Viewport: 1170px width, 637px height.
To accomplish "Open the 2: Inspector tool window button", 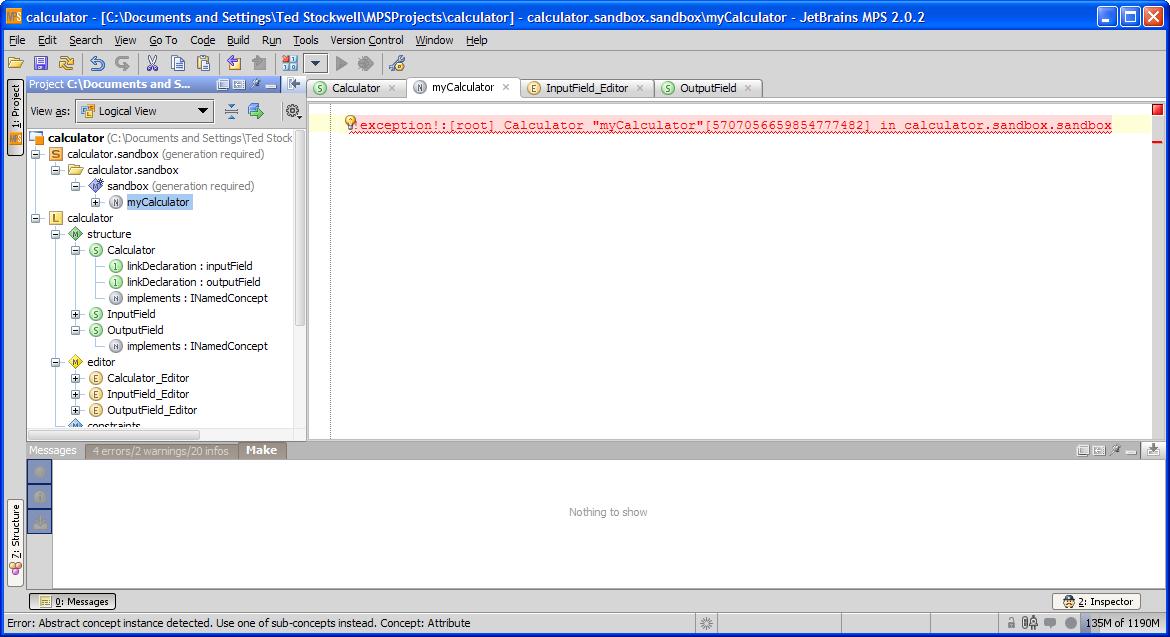I will 1096,601.
